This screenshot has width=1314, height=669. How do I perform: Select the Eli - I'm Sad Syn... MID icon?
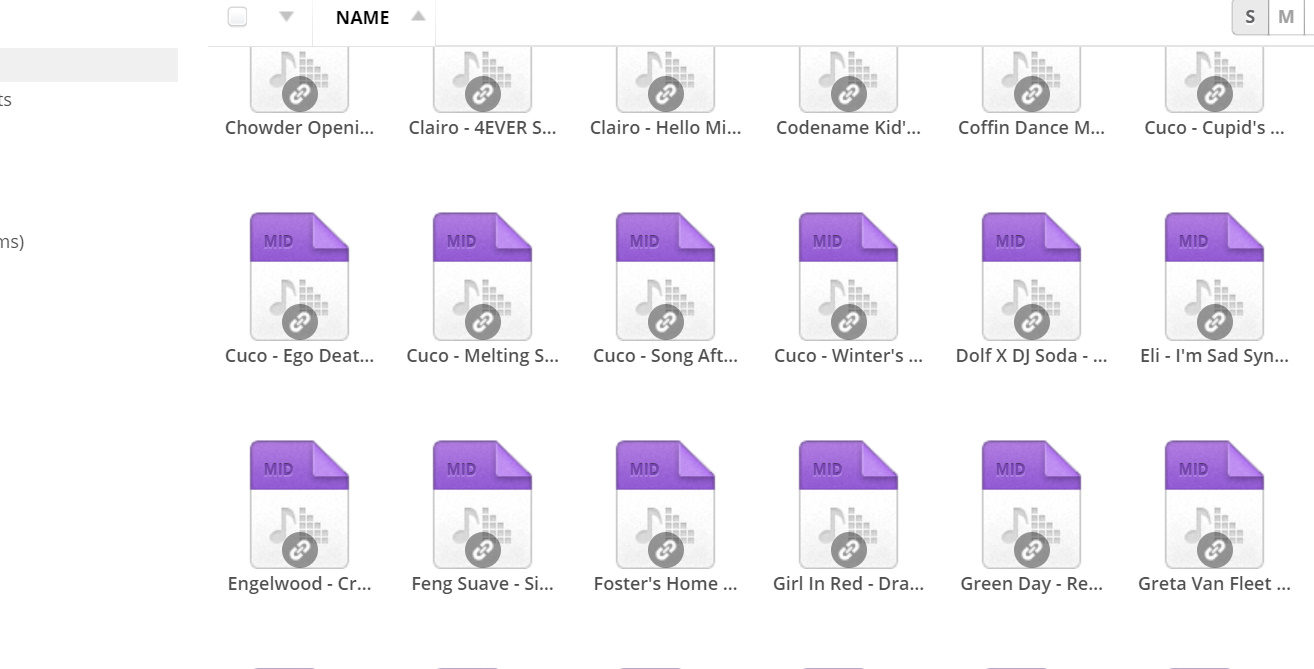point(1214,276)
